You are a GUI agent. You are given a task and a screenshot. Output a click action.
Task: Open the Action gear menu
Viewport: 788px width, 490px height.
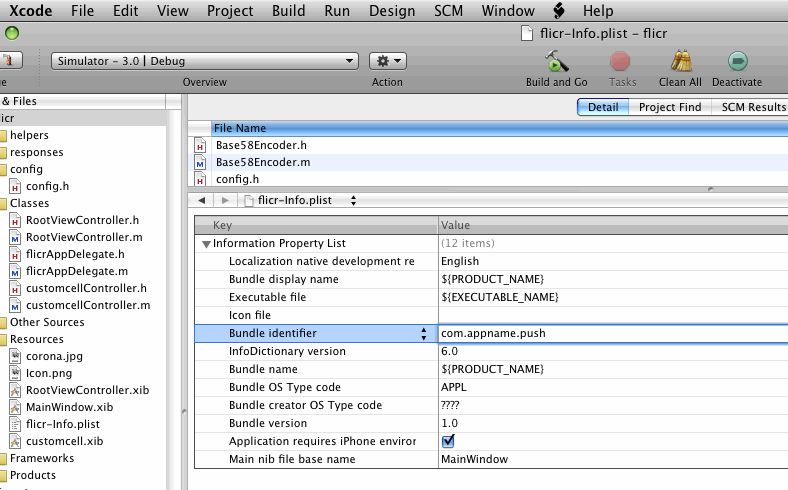tap(387, 61)
